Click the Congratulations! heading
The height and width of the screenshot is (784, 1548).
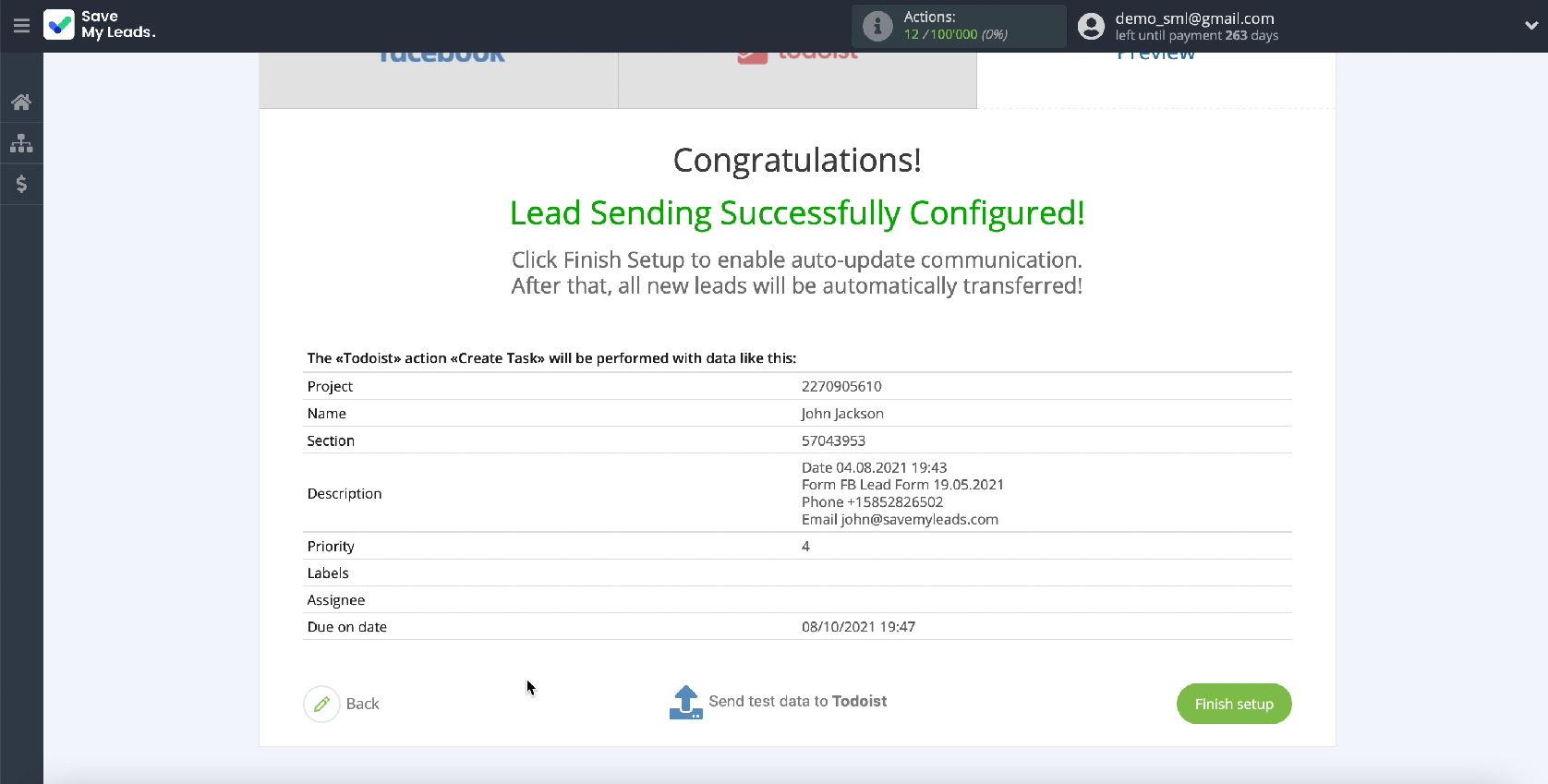797,160
